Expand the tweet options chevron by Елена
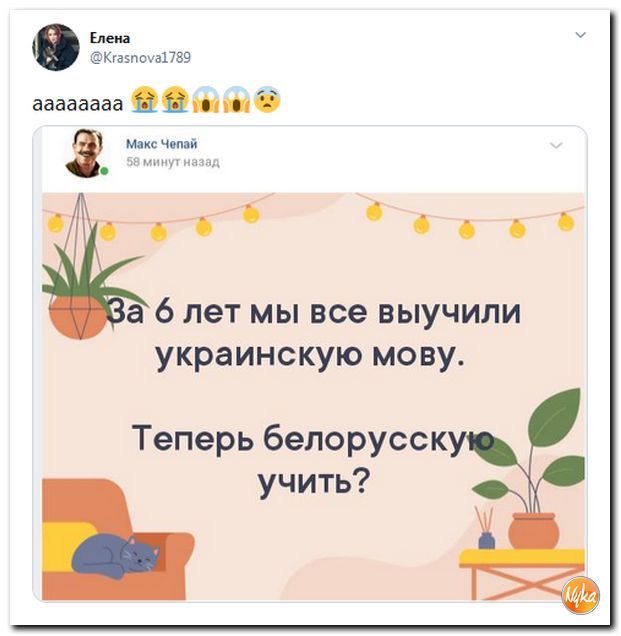The image size is (621, 636). coord(580,35)
